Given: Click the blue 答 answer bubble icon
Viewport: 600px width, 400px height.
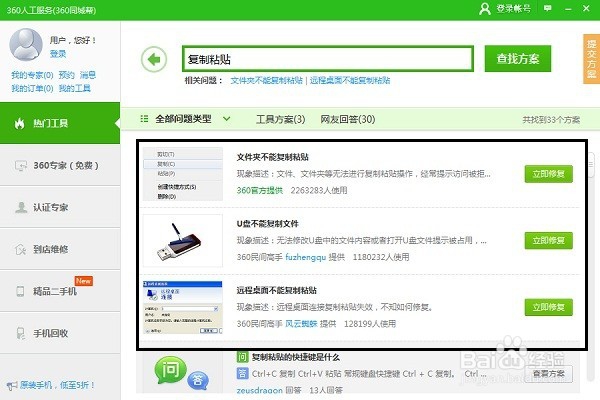Looking at the screenshot, I should pos(198,380).
